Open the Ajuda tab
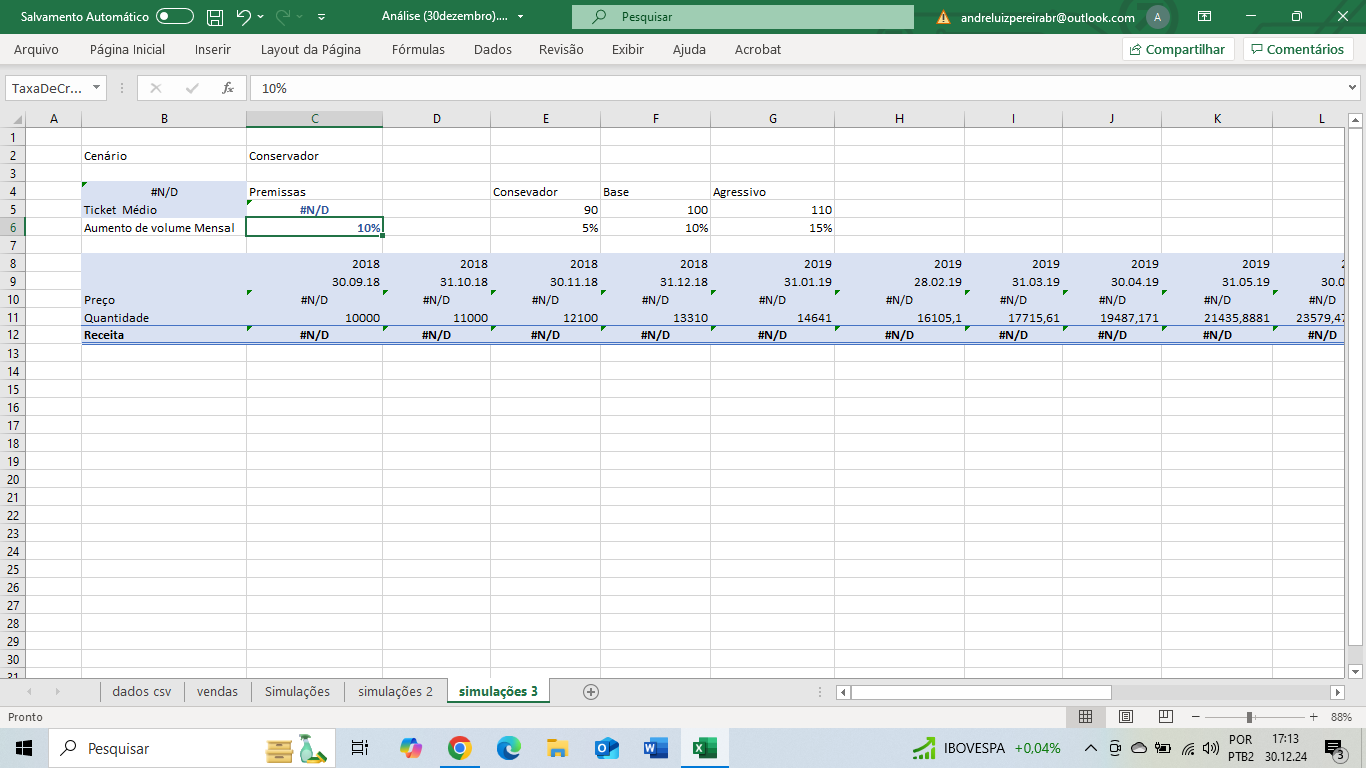This screenshot has width=1366, height=768. (x=689, y=49)
